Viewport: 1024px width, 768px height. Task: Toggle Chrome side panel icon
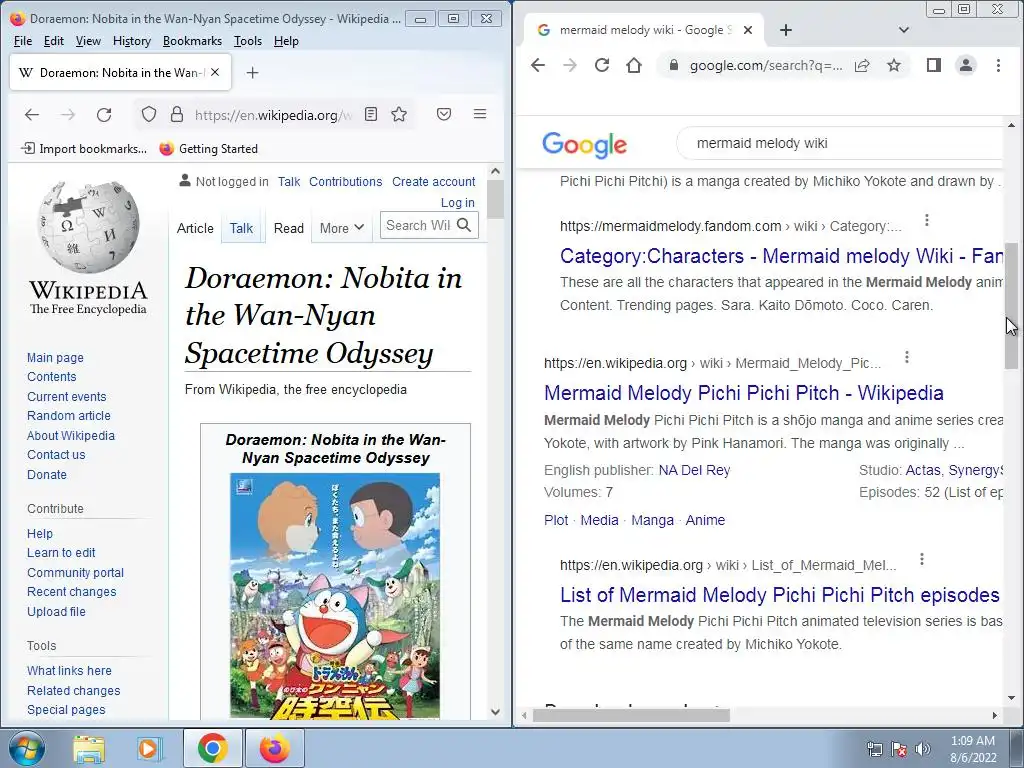pyautogui.click(x=934, y=65)
